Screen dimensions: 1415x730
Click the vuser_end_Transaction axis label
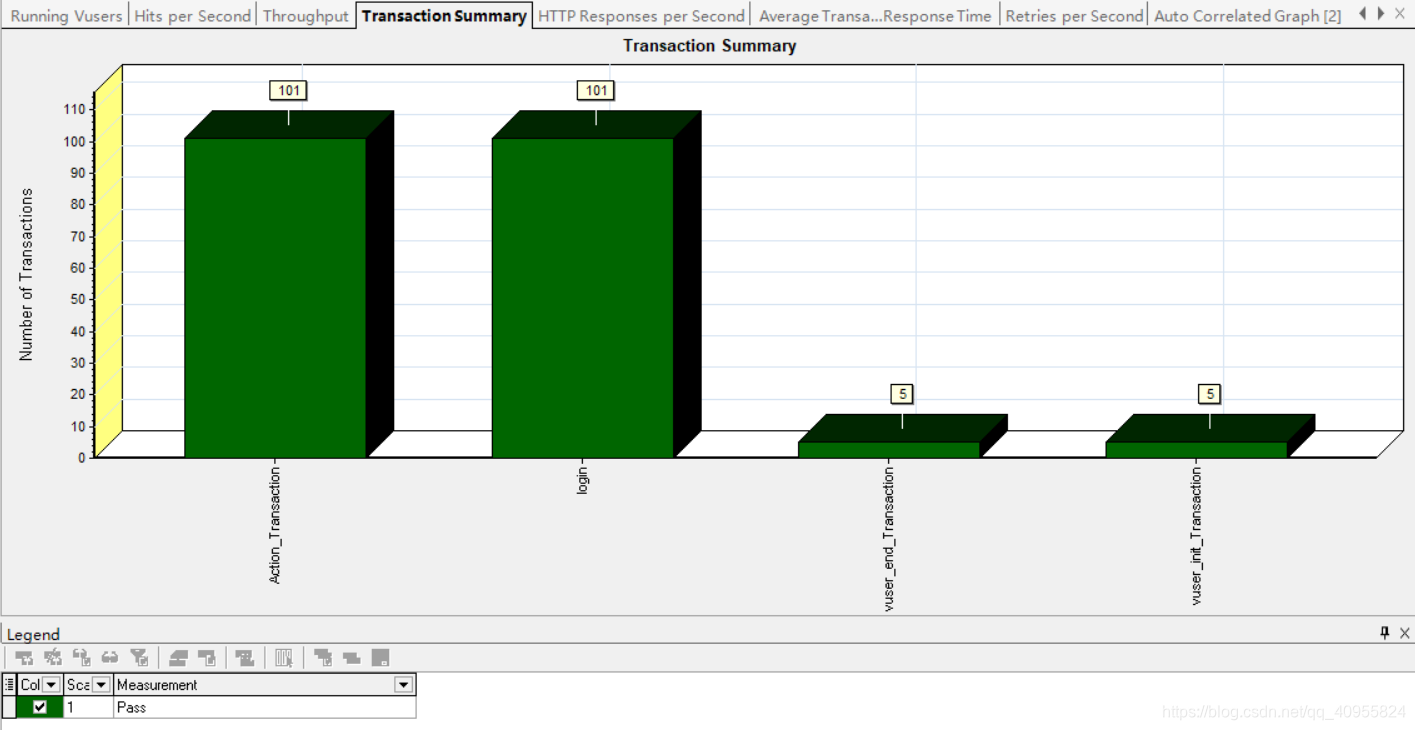[x=889, y=540]
